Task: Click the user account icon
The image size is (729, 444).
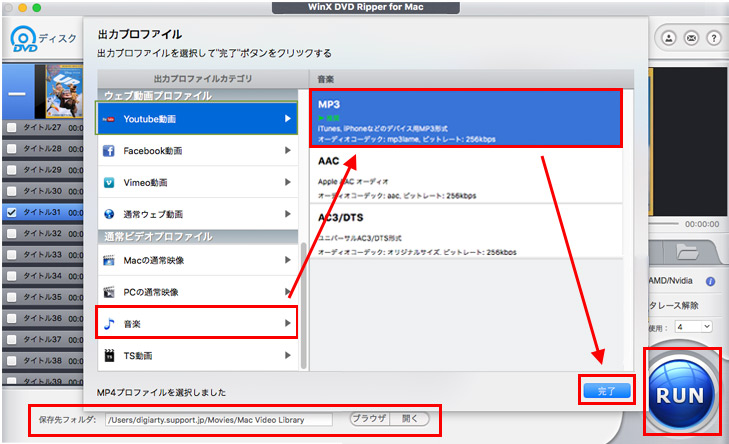Action: [669, 38]
